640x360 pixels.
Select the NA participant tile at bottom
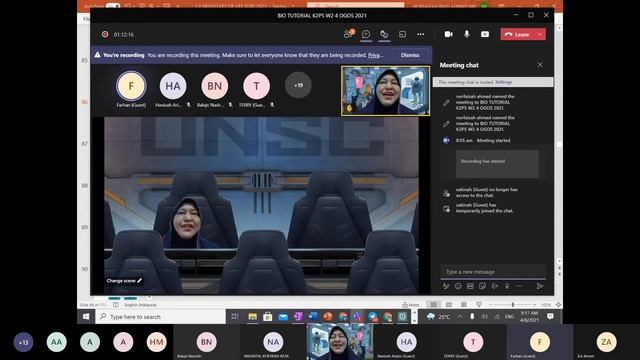pos(273,342)
